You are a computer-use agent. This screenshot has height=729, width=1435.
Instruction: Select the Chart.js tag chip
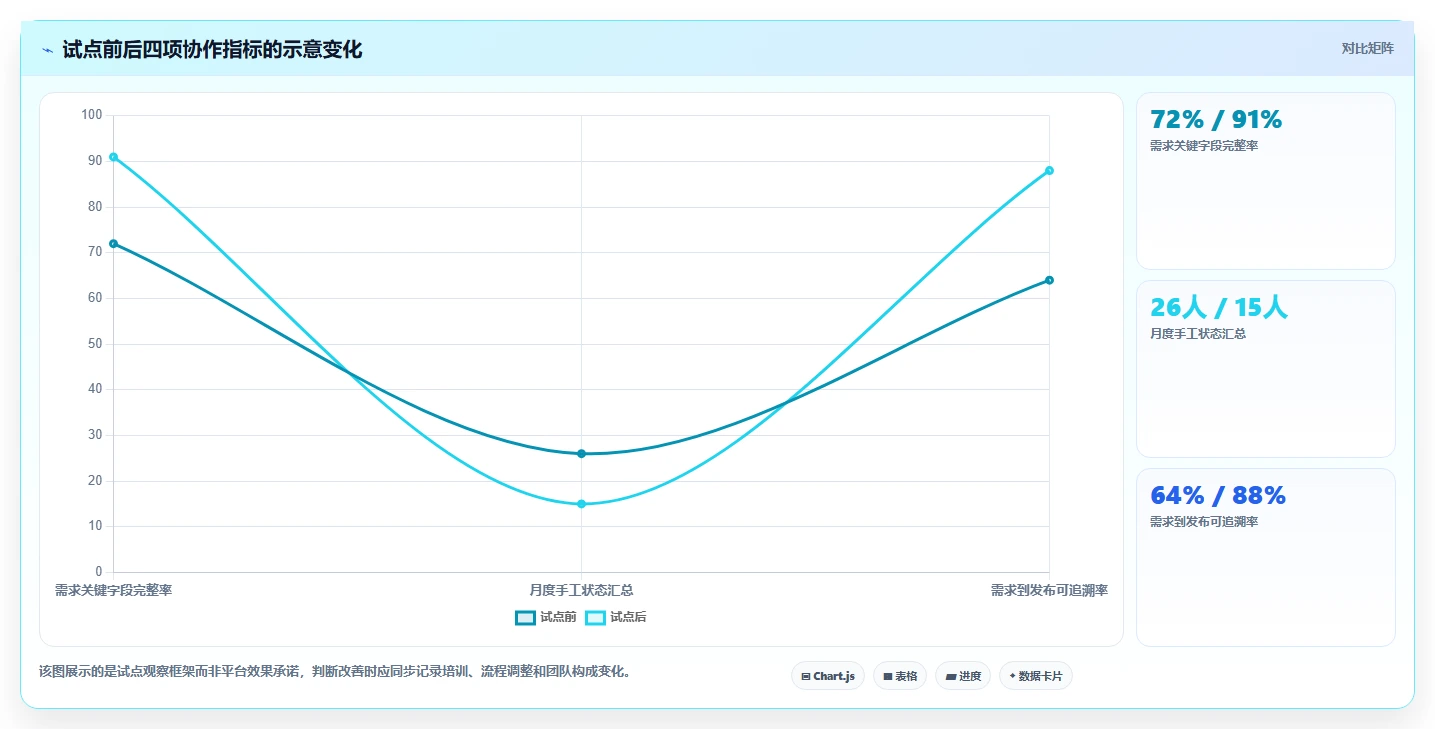[x=828, y=676]
